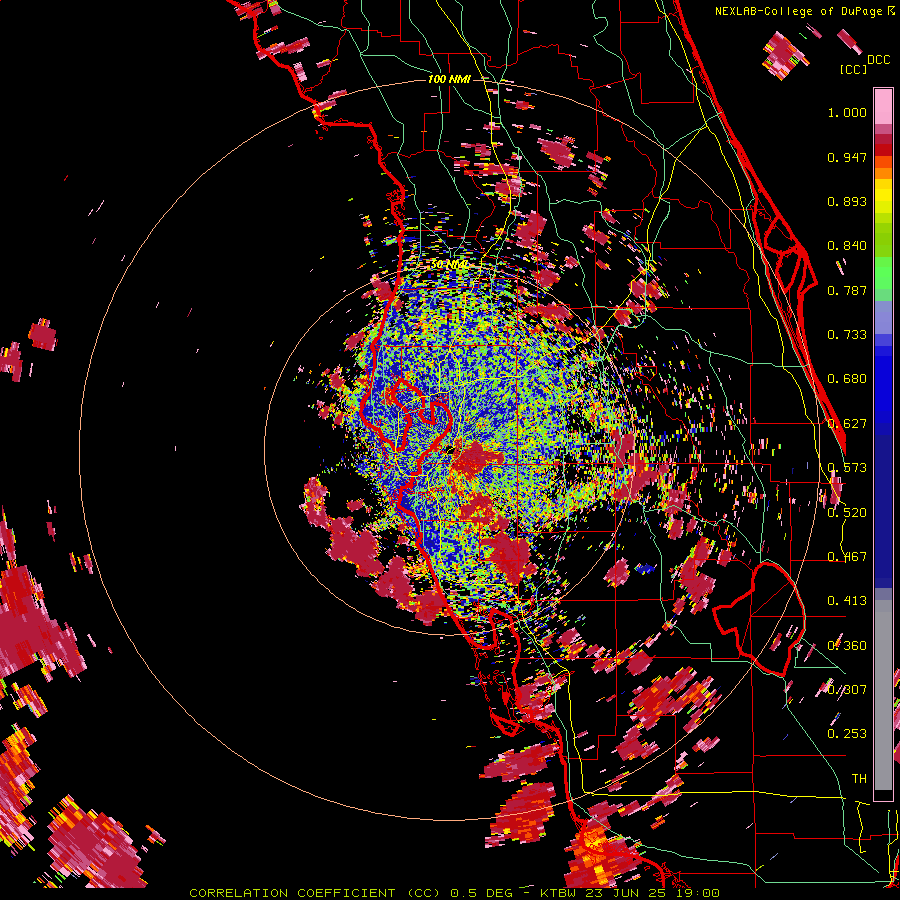Viewport: 900px width, 900px height.
Task: Click the 0.520 legend value
Action: [x=847, y=512]
